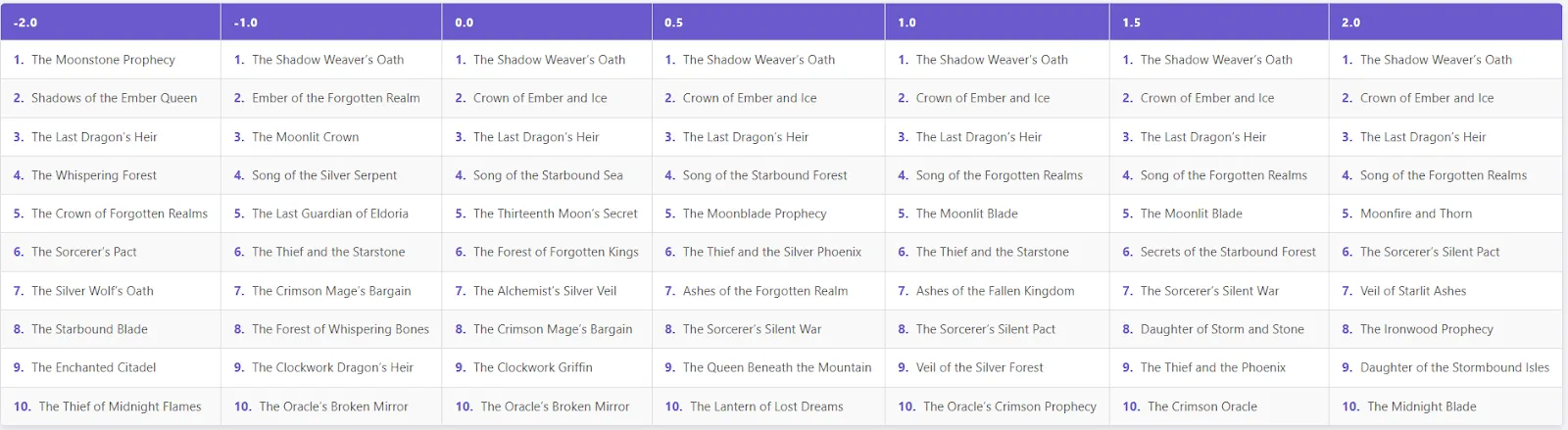
Task: Click 'Moonfire and Thorn' cell
Action: coord(1416,214)
